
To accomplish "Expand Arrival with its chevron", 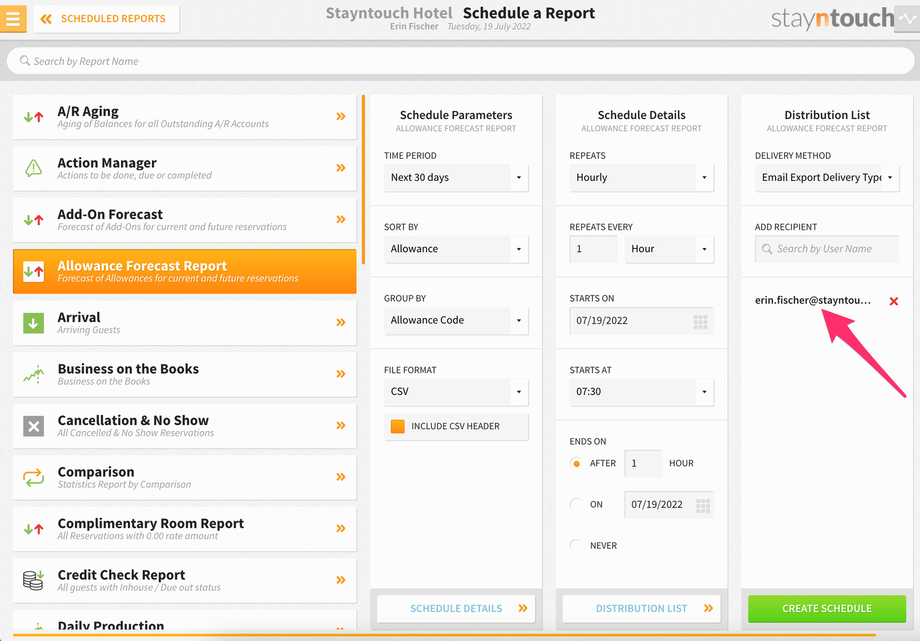I will (x=340, y=322).
